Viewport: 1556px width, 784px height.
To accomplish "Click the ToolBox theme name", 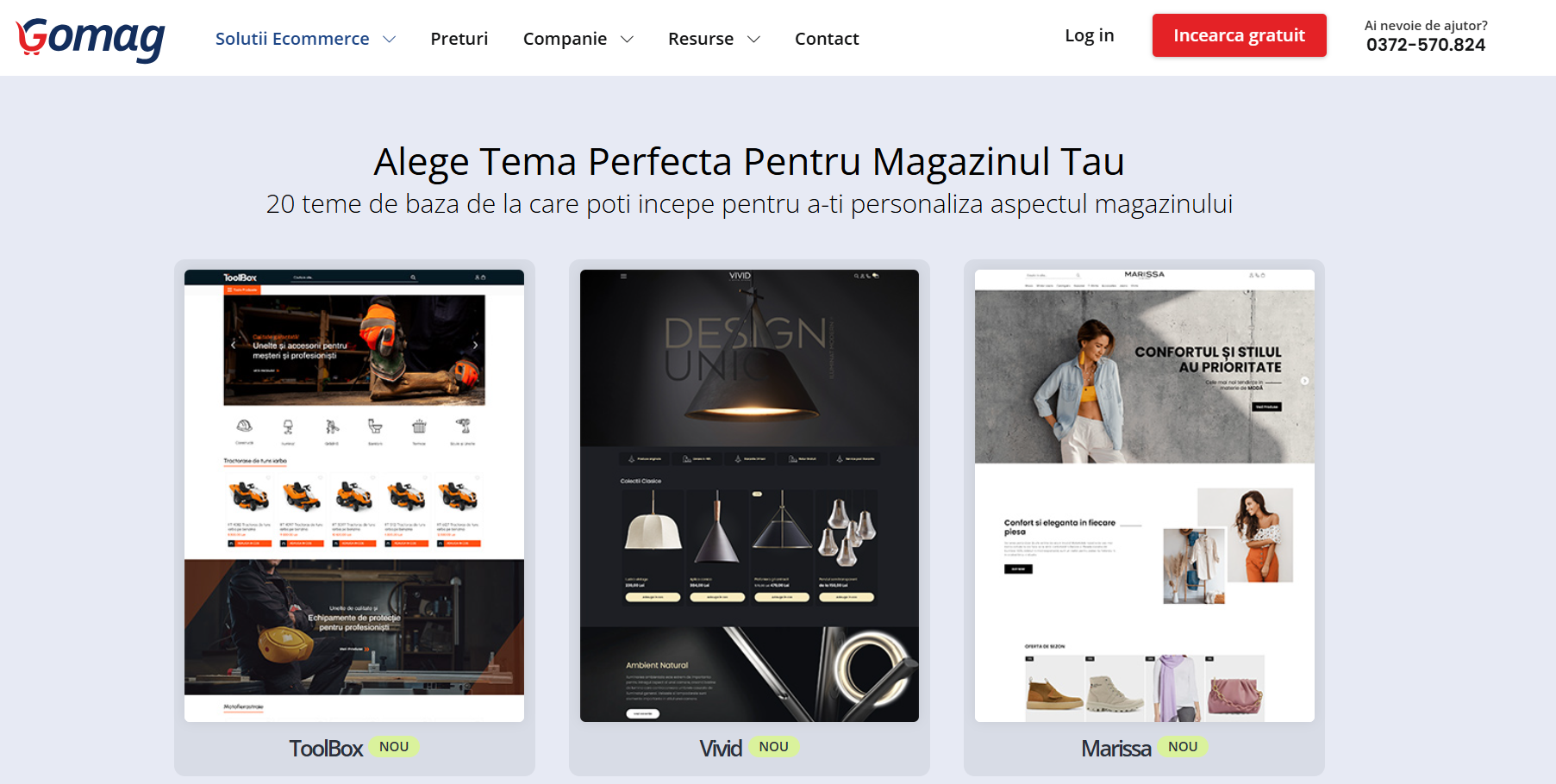I will point(326,748).
